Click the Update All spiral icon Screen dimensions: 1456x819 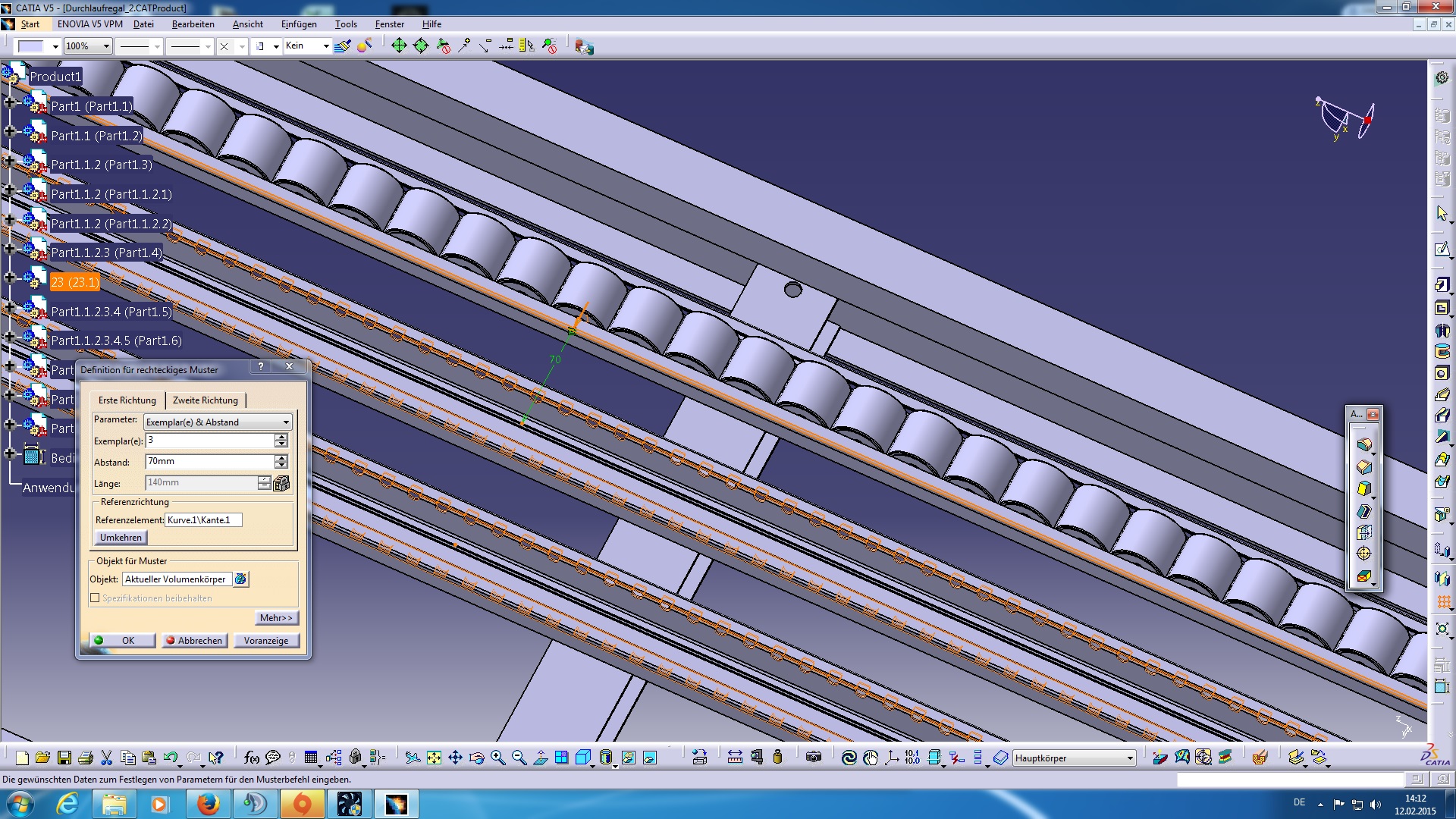(x=849, y=758)
